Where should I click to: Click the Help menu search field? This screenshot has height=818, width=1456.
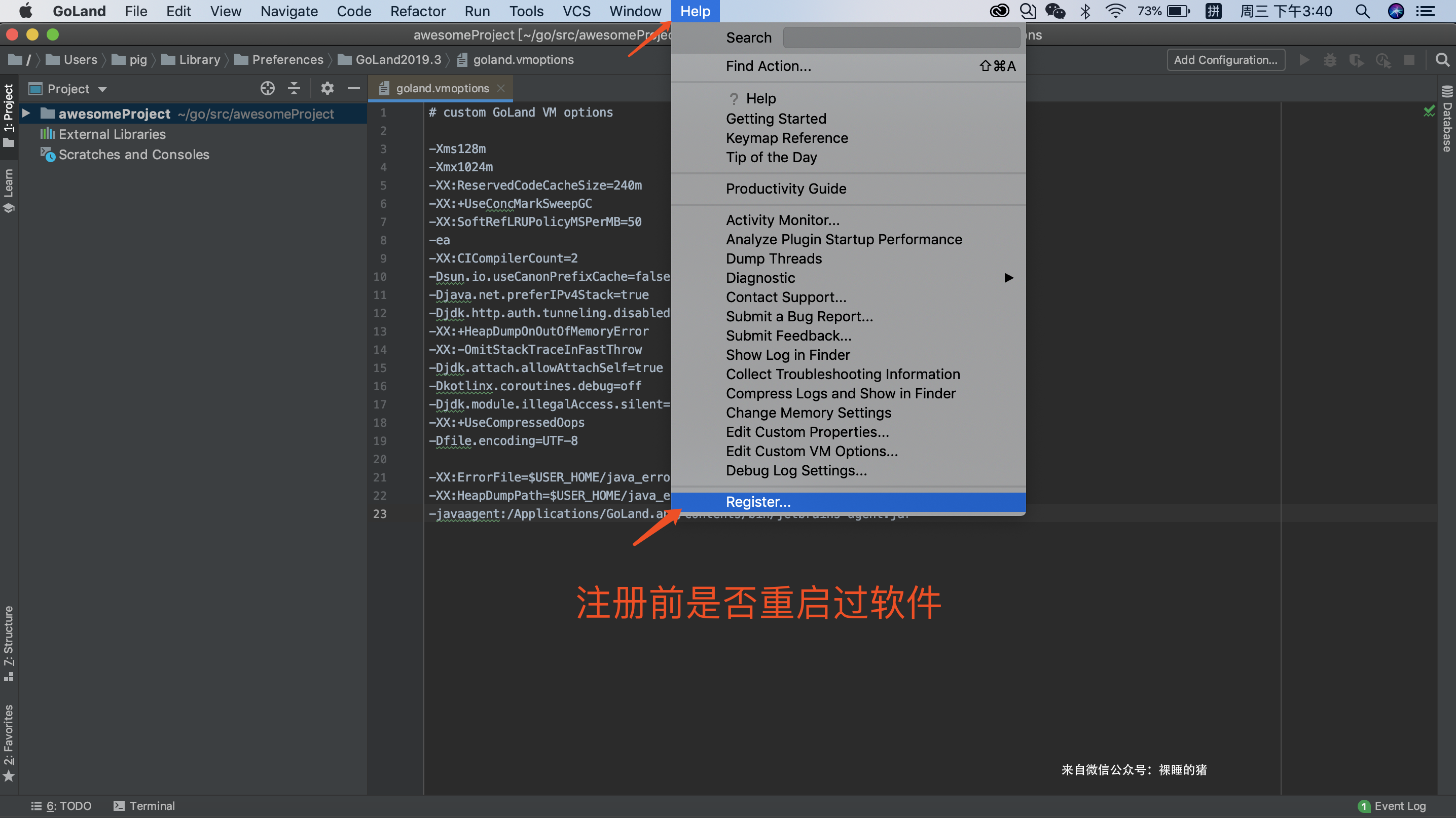901,38
